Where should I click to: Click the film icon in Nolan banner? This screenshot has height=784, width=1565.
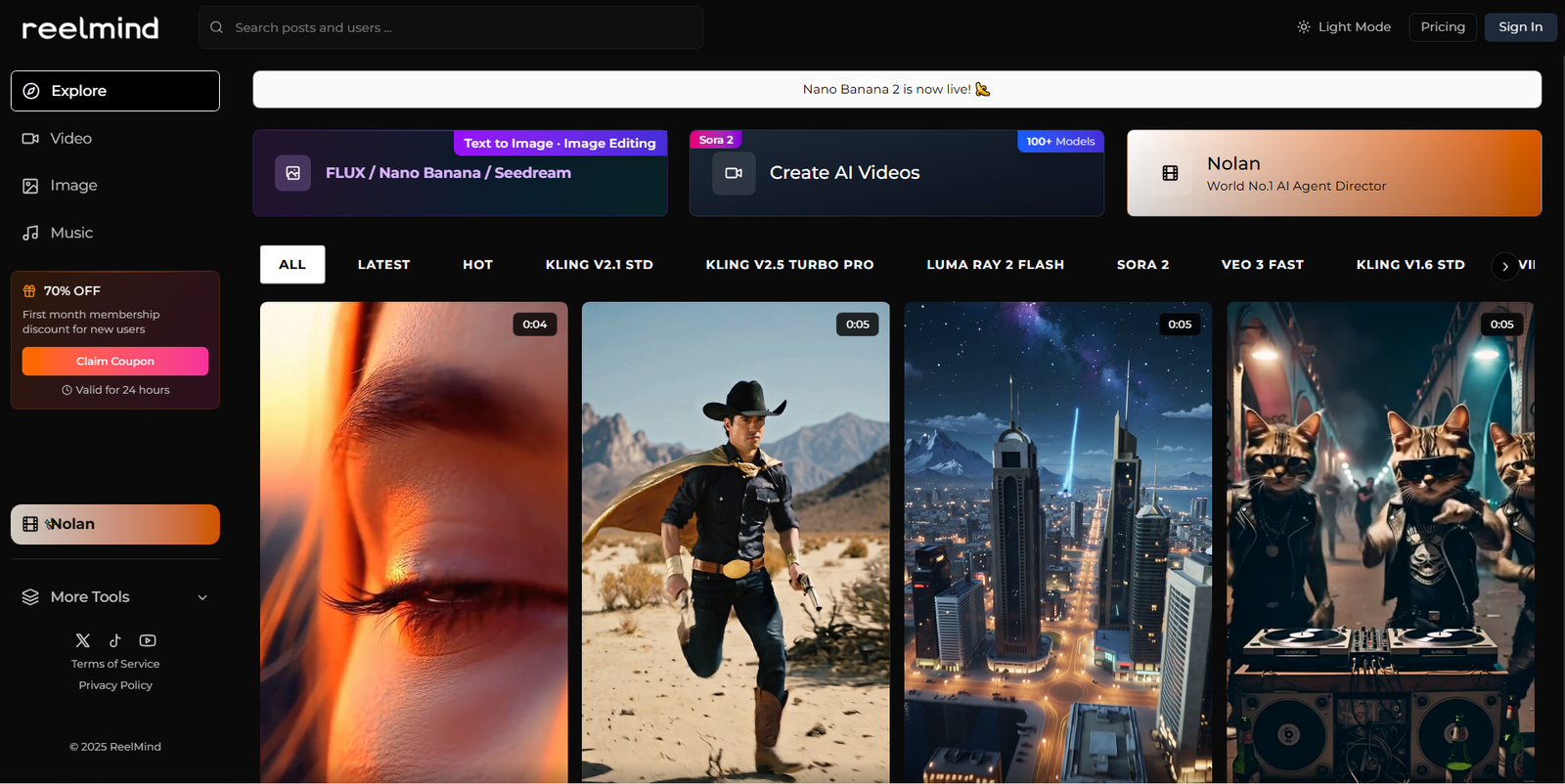[1170, 173]
